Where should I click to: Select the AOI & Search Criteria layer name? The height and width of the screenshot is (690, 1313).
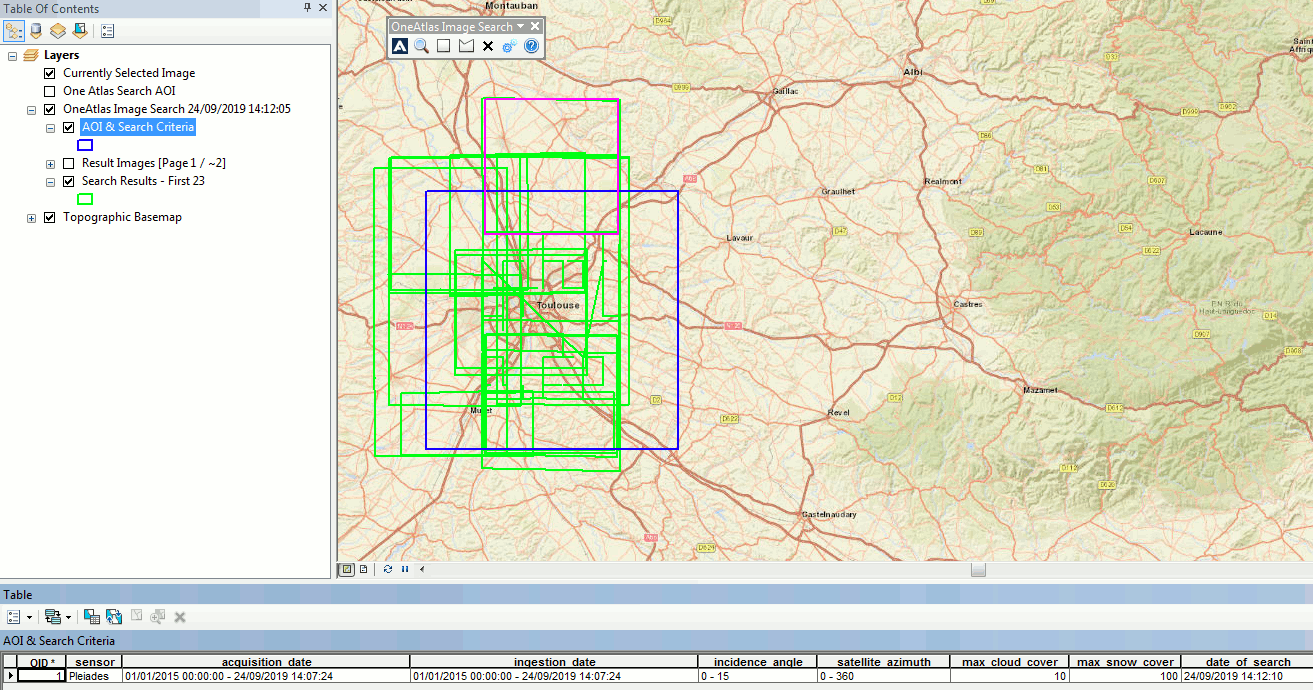137,127
